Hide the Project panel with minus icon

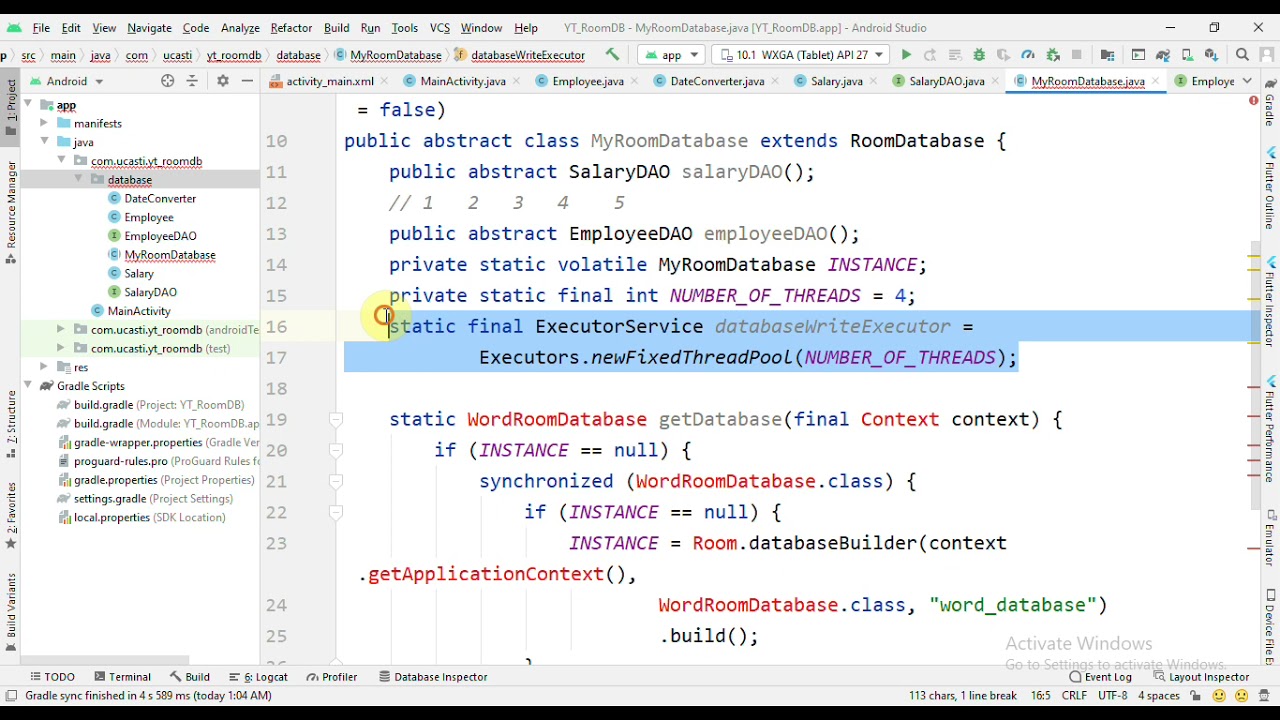click(x=247, y=81)
